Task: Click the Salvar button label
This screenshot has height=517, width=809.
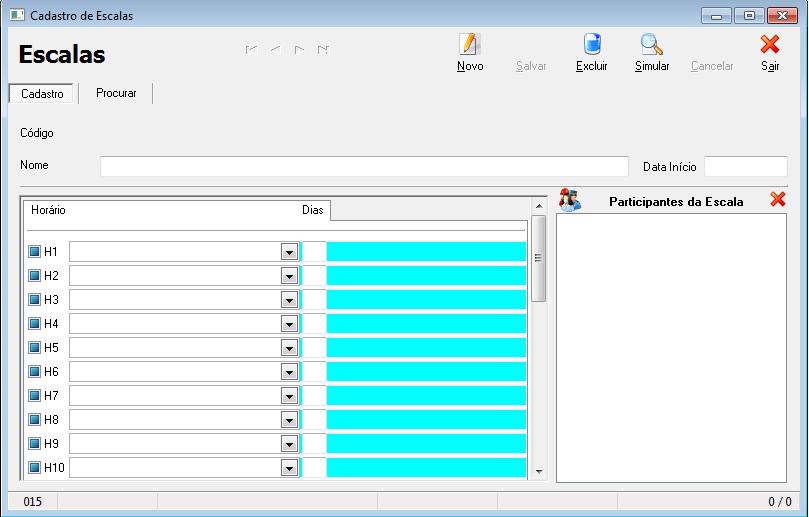Action: pos(531,66)
